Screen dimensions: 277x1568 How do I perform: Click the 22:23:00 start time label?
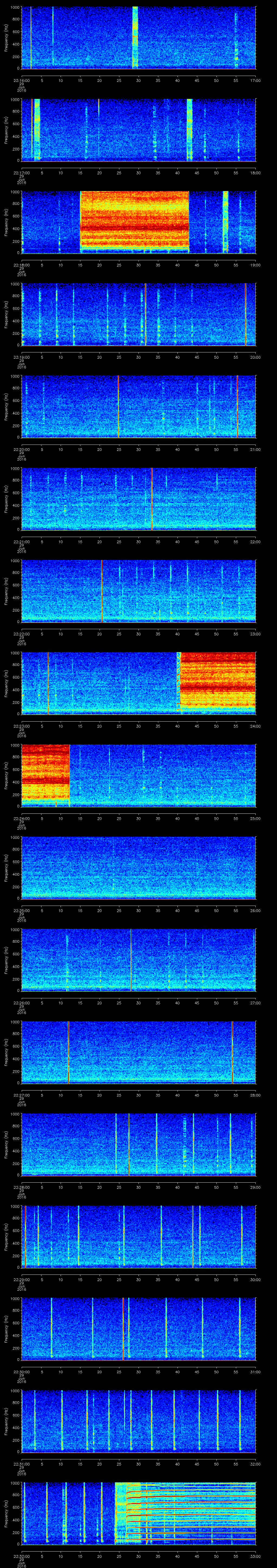(x=21, y=726)
